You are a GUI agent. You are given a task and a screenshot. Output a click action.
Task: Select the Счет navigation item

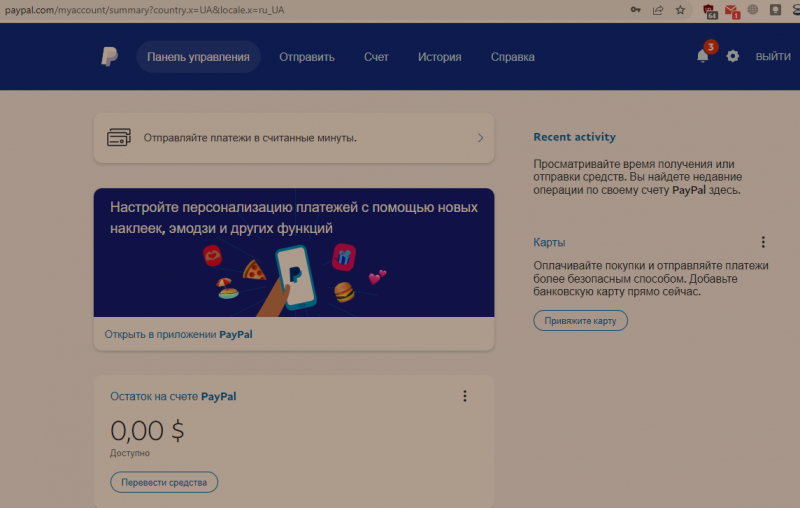[x=376, y=57]
